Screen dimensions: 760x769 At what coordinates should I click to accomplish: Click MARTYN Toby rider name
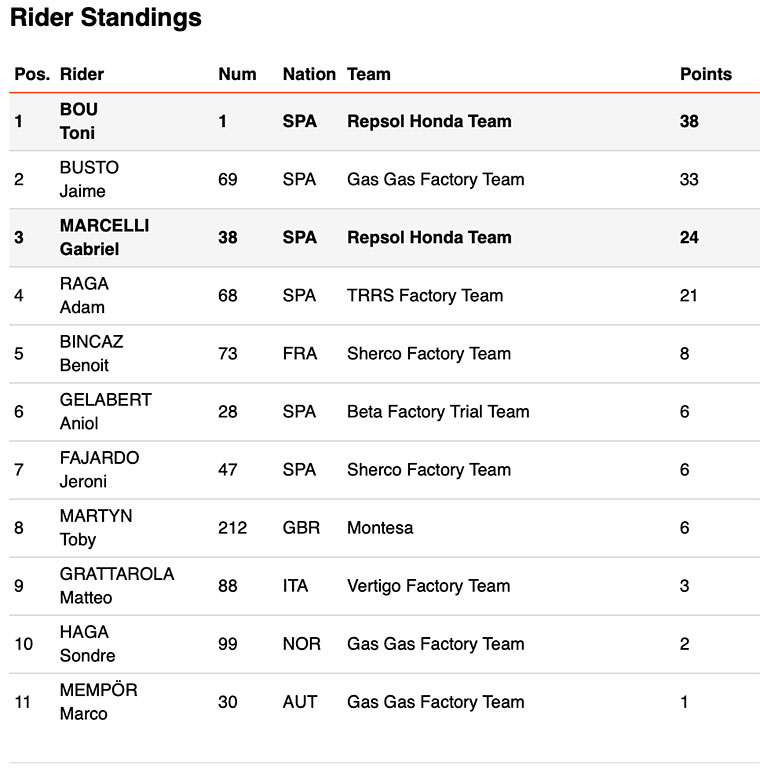click(96, 527)
